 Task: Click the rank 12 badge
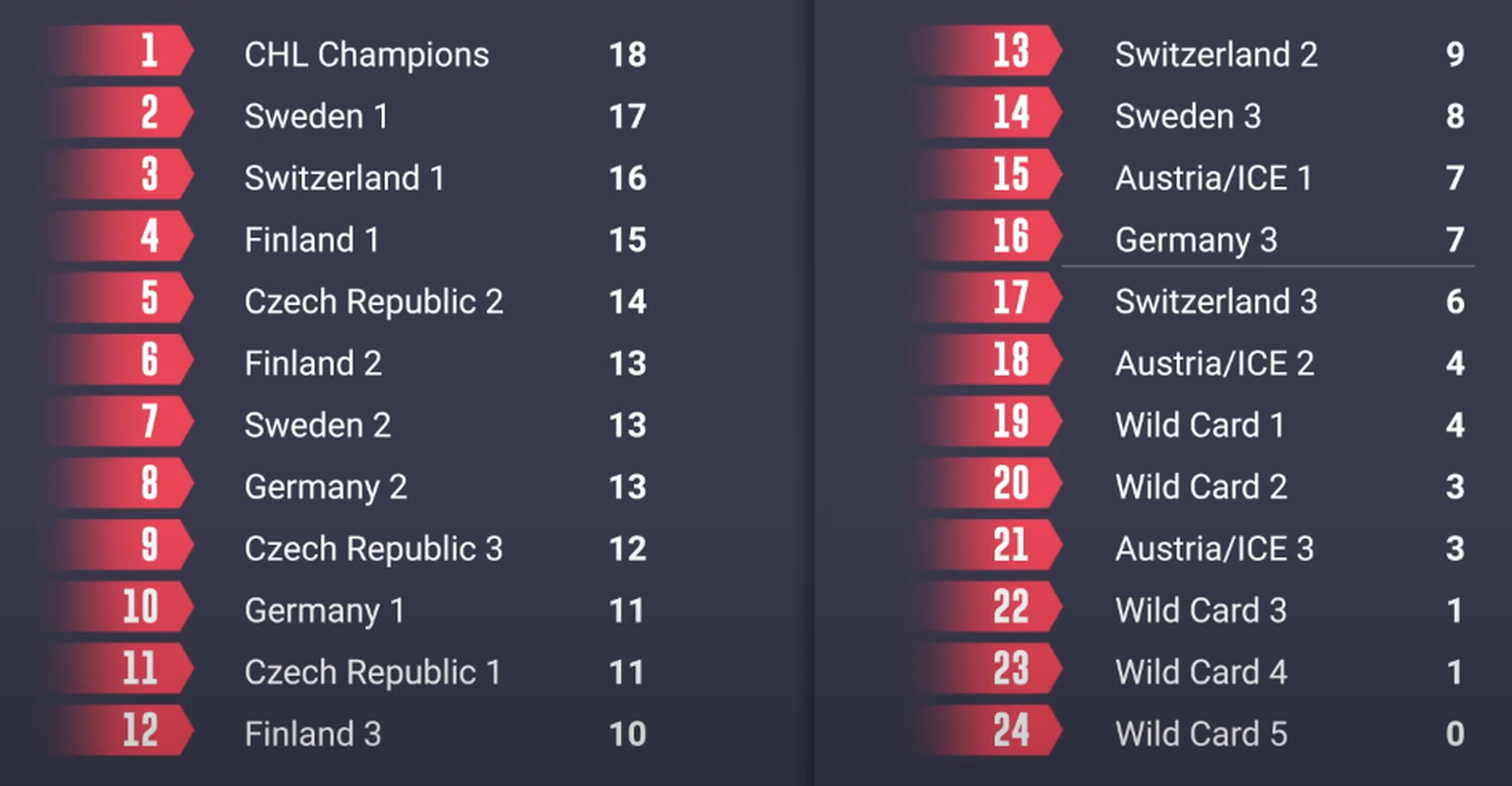click(x=141, y=731)
